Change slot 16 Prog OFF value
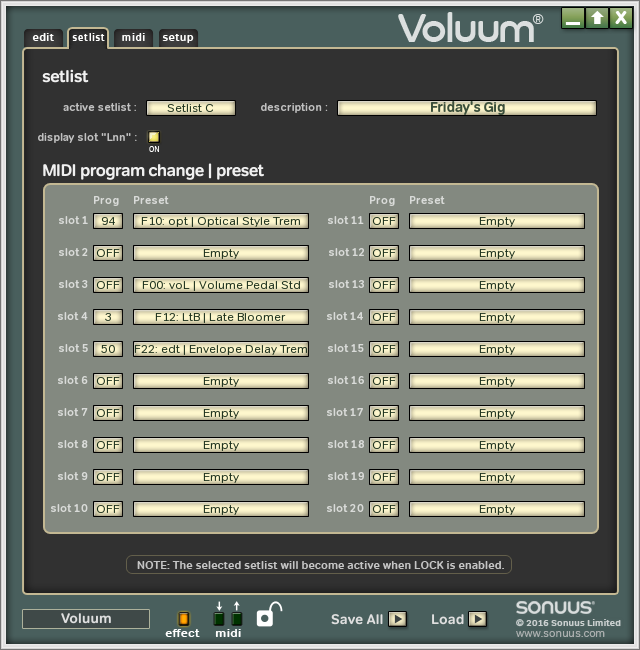The height and width of the screenshot is (650, 640). pos(384,381)
